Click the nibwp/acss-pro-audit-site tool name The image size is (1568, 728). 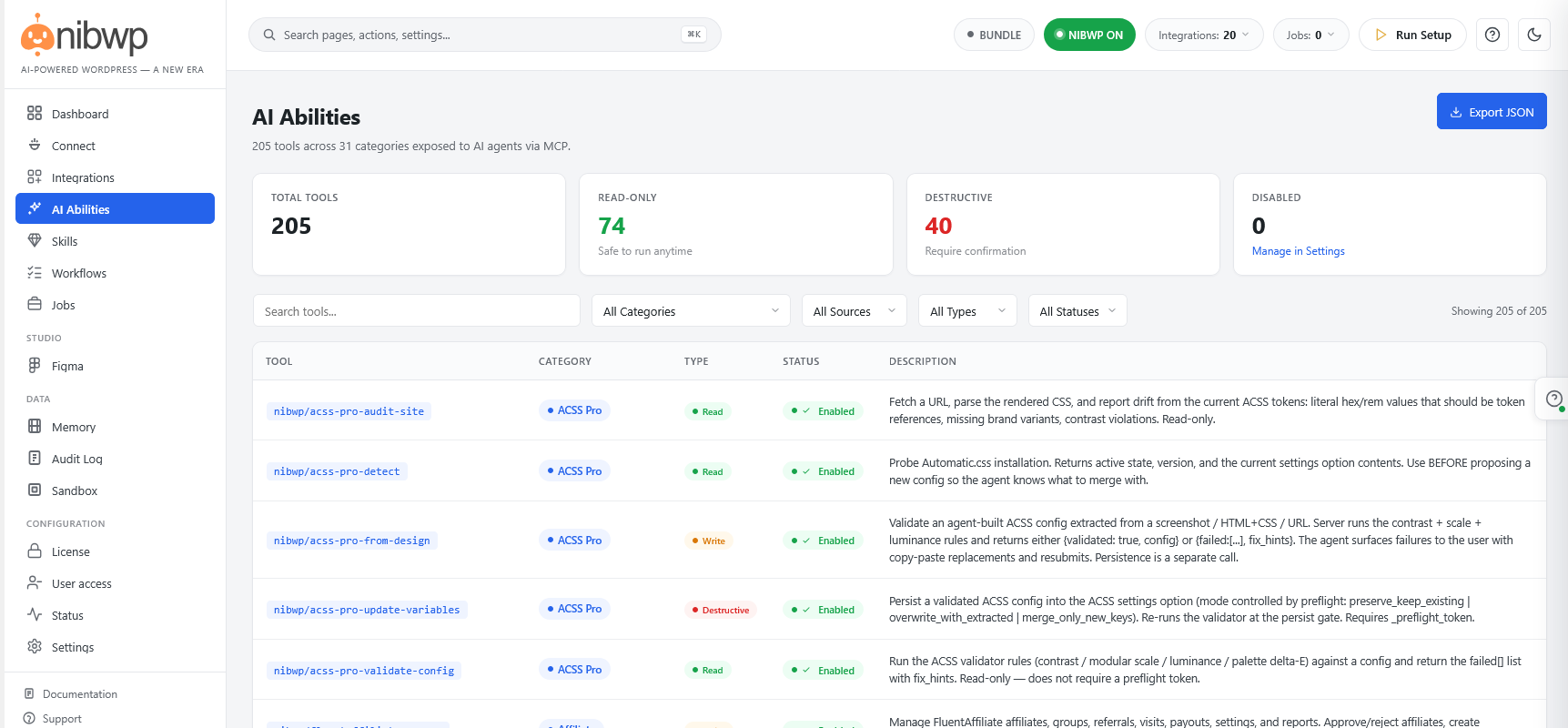(x=349, y=411)
